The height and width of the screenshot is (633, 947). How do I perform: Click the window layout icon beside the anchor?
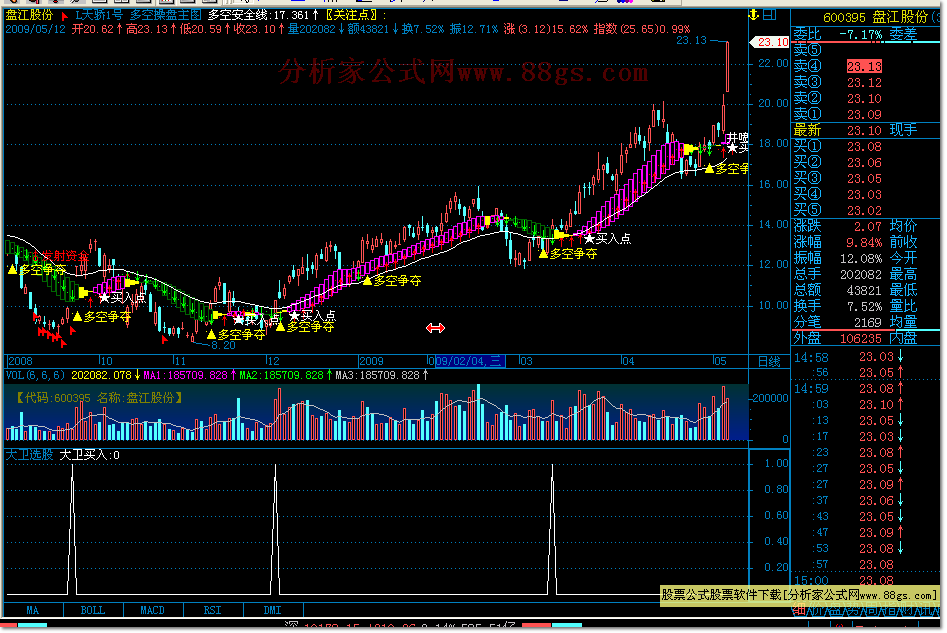(769, 15)
